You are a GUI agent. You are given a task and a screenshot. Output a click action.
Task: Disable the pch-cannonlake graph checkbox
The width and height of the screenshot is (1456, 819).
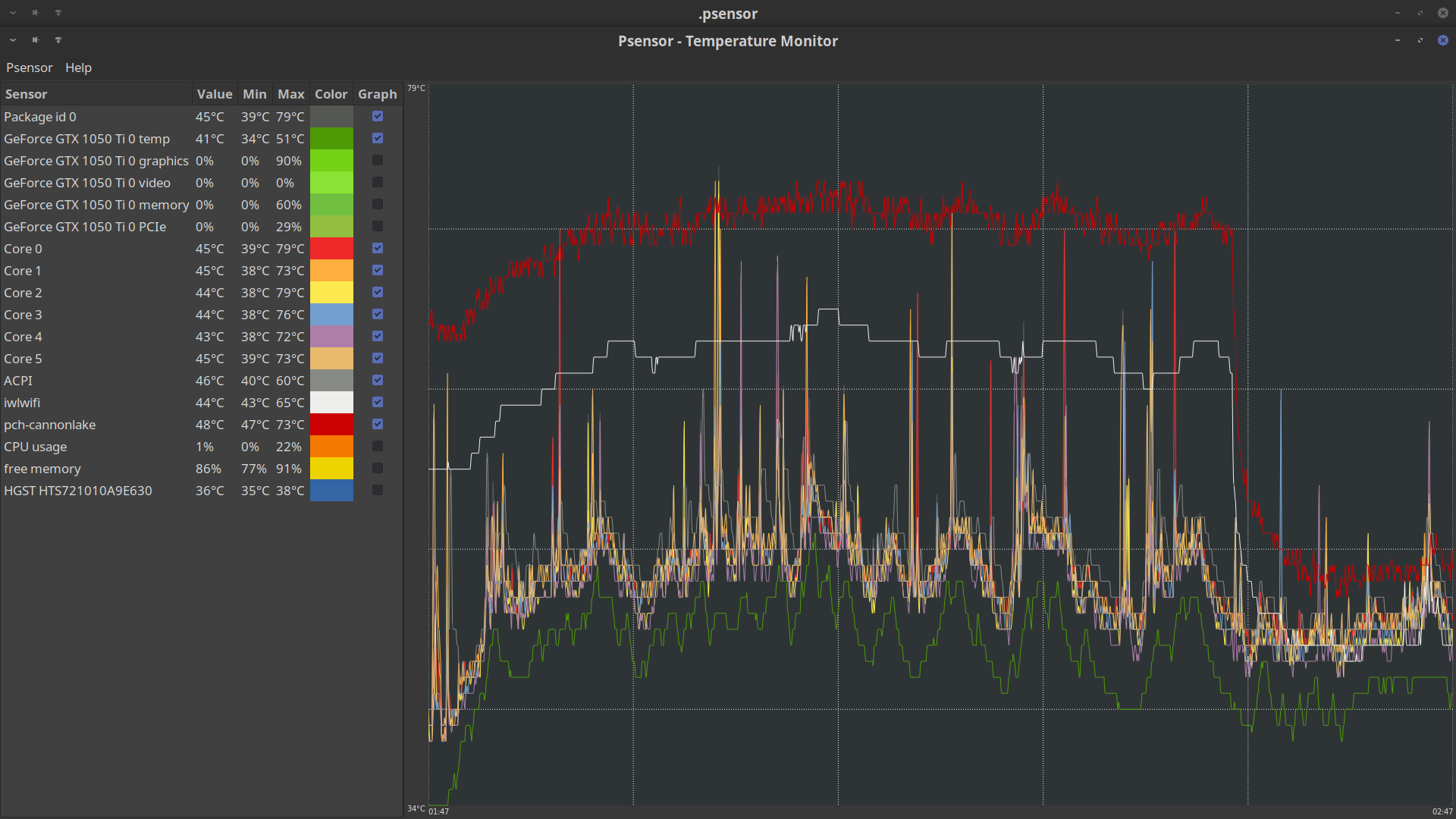pyautogui.click(x=377, y=424)
